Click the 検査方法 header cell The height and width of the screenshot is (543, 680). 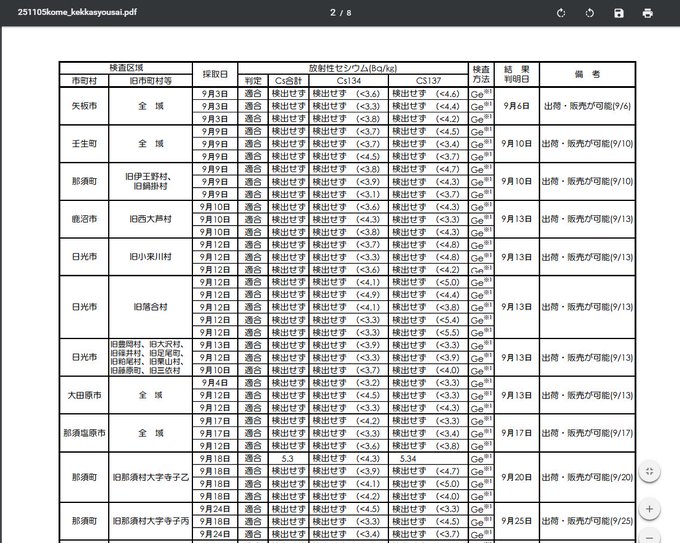(x=481, y=74)
